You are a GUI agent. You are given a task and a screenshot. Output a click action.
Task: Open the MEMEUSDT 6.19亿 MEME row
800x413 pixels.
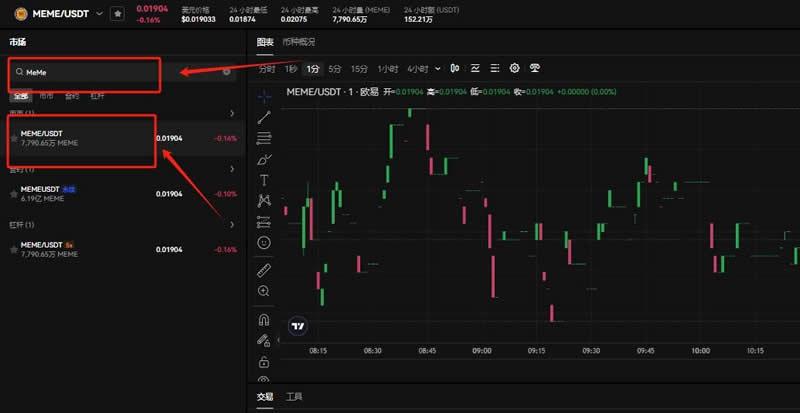tap(123, 194)
